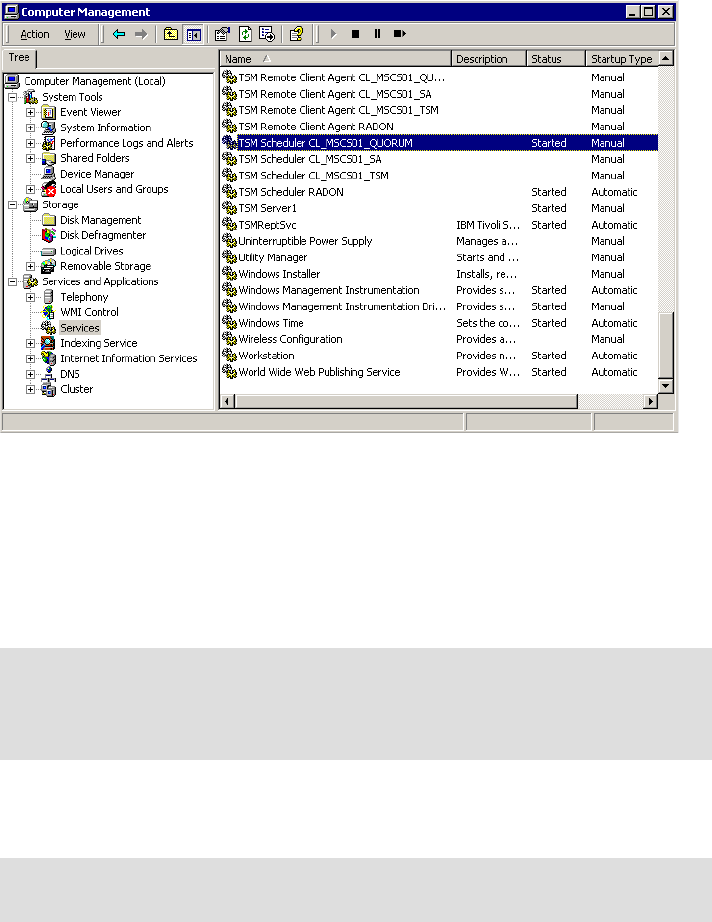Sort by the Status column header
712x922 pixels.
pyautogui.click(x=556, y=59)
